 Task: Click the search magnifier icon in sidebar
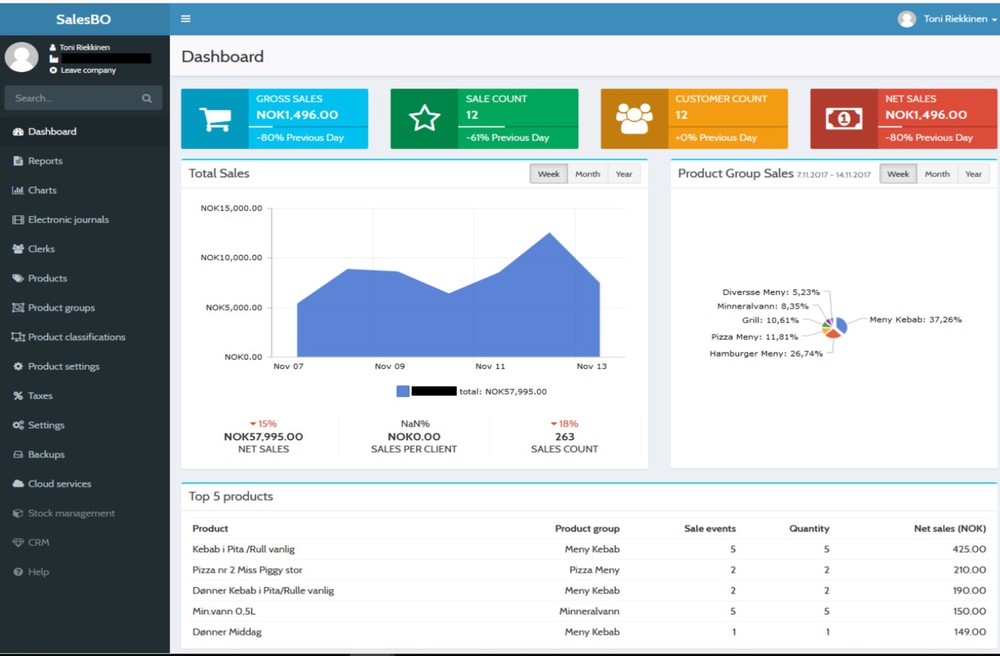tap(147, 98)
